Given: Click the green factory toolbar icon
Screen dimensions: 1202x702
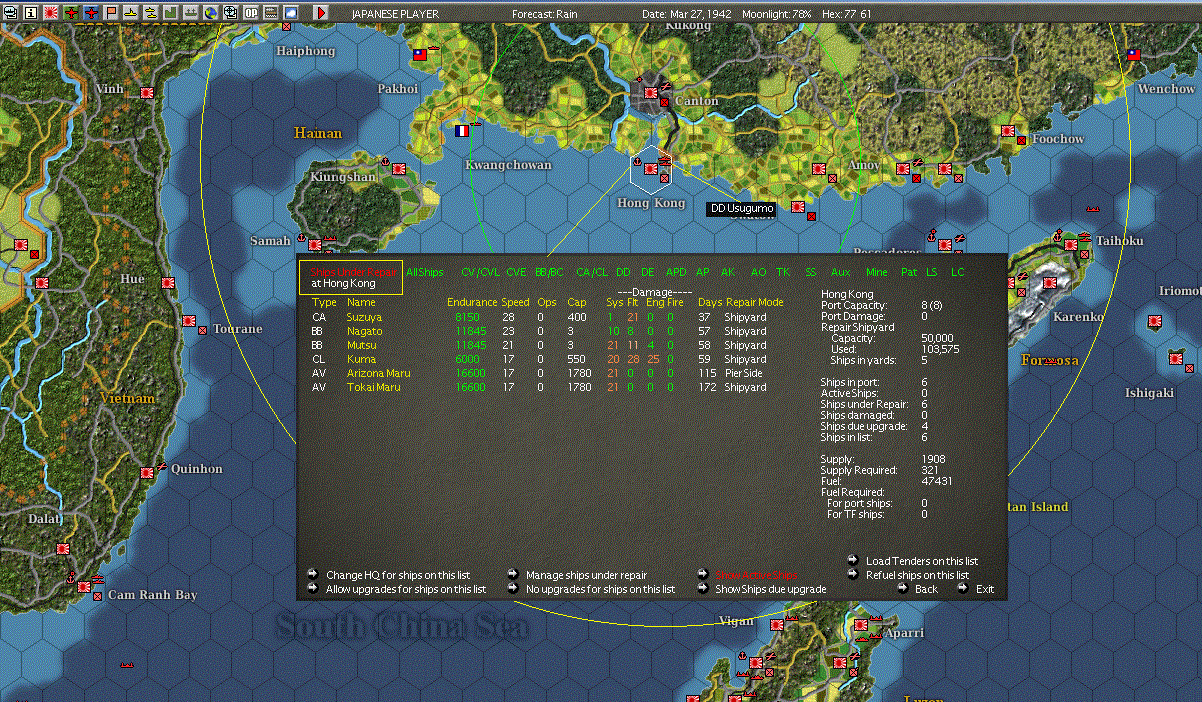Looking at the screenshot, I should (x=170, y=13).
